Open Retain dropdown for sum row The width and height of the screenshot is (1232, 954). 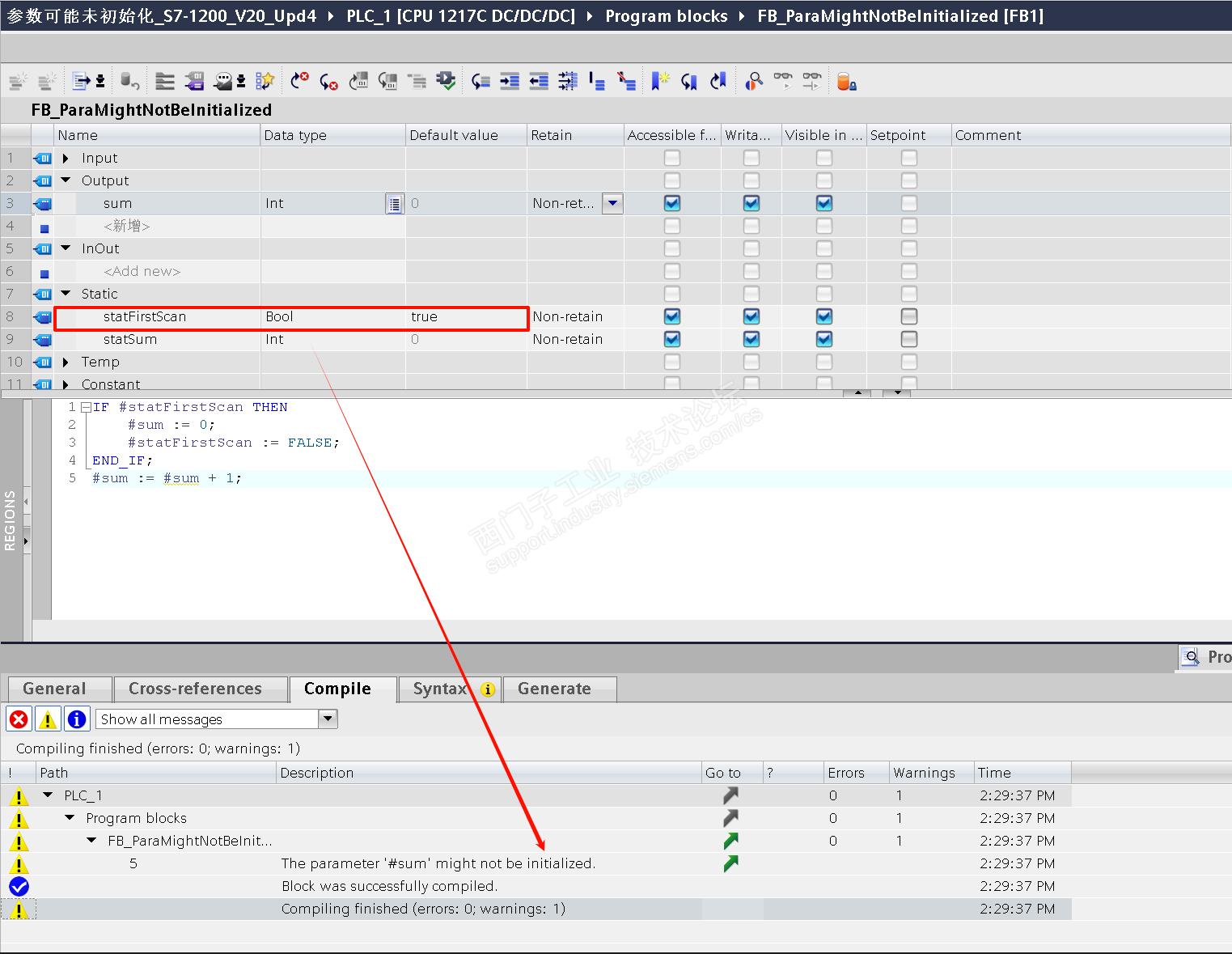point(613,203)
